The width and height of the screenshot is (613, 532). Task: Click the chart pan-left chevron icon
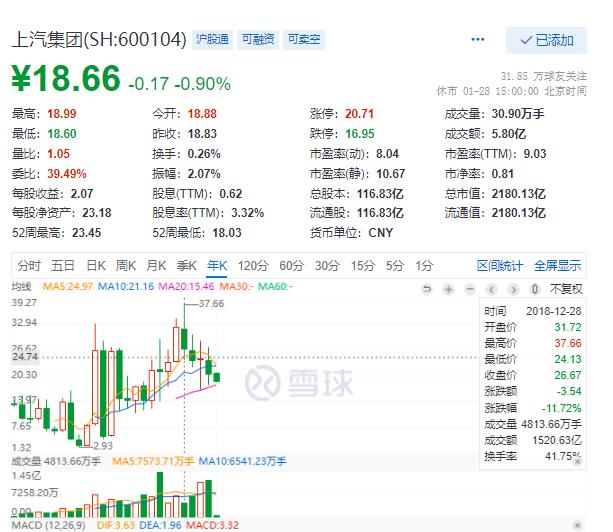coord(491,289)
